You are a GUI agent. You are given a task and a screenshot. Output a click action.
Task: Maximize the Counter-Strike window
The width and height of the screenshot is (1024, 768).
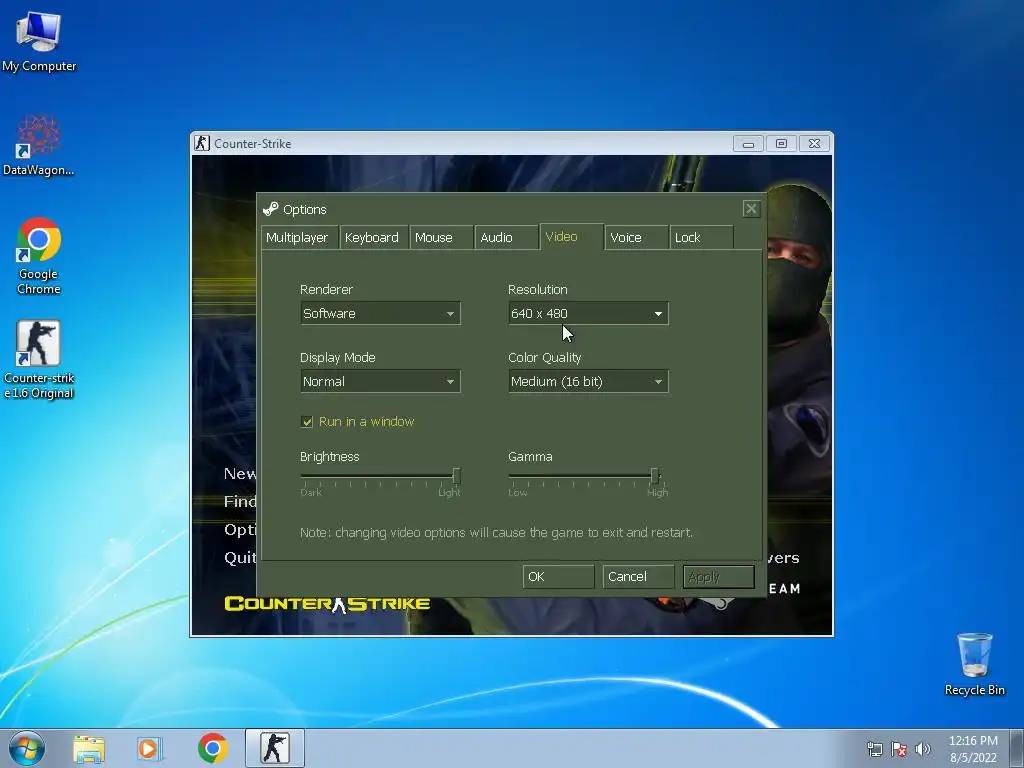pyautogui.click(x=781, y=144)
